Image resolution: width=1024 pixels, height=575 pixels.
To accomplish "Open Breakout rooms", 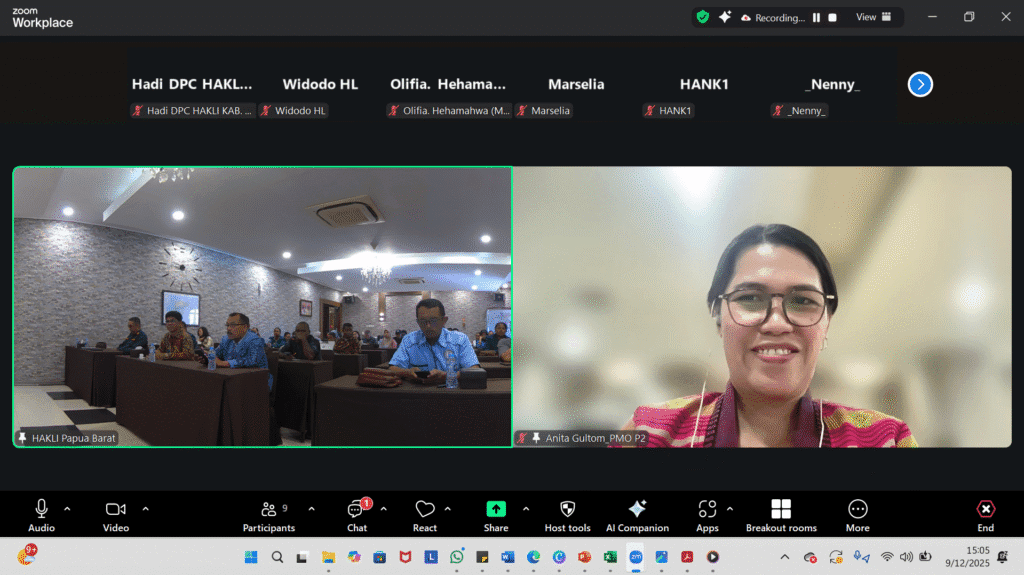I will [x=781, y=515].
